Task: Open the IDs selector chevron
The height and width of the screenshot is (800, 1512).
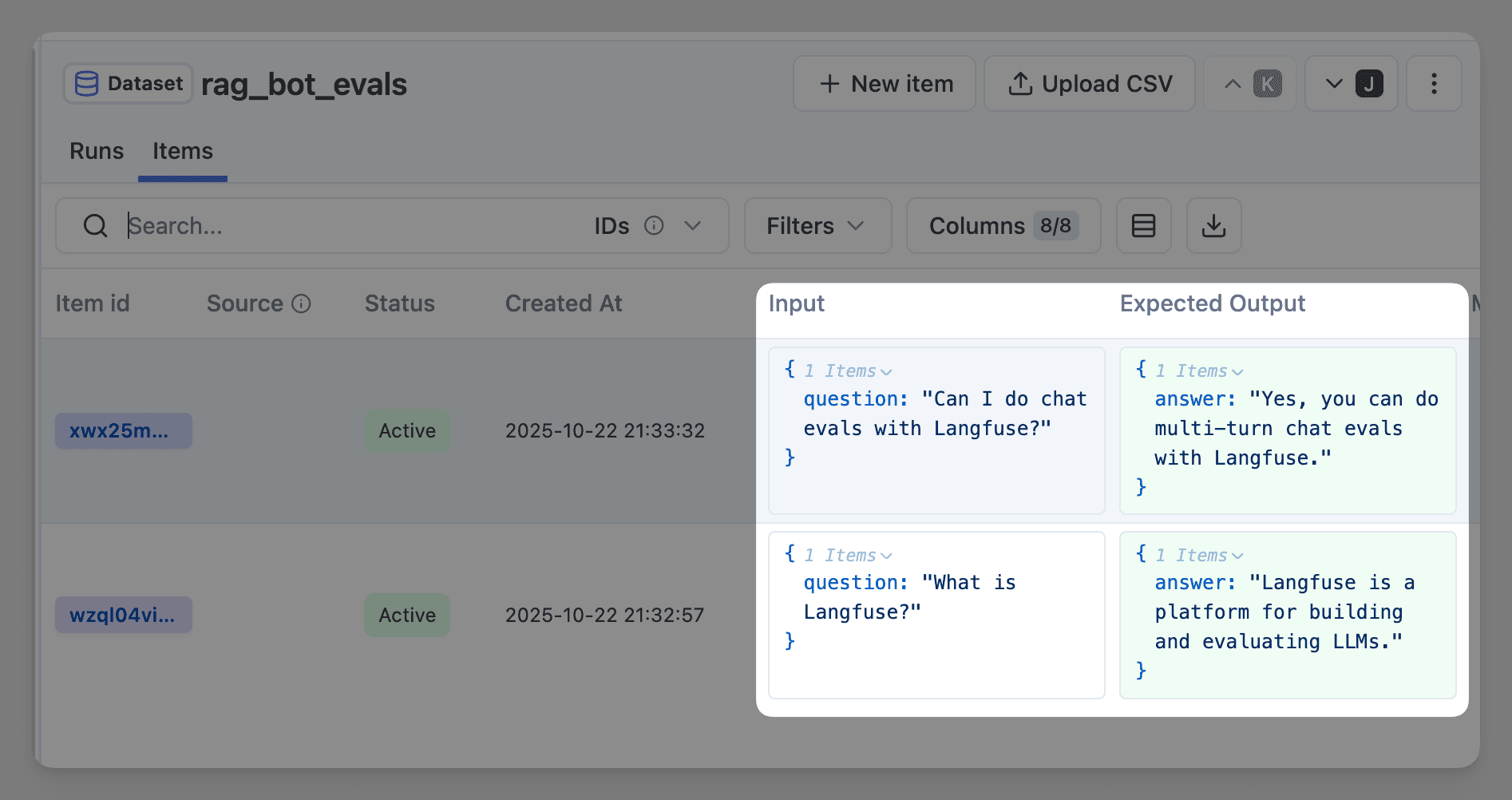Action: click(691, 226)
